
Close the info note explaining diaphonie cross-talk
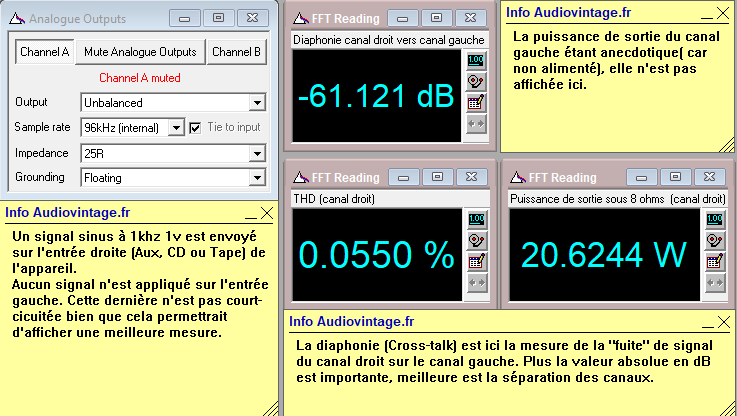click(724, 322)
